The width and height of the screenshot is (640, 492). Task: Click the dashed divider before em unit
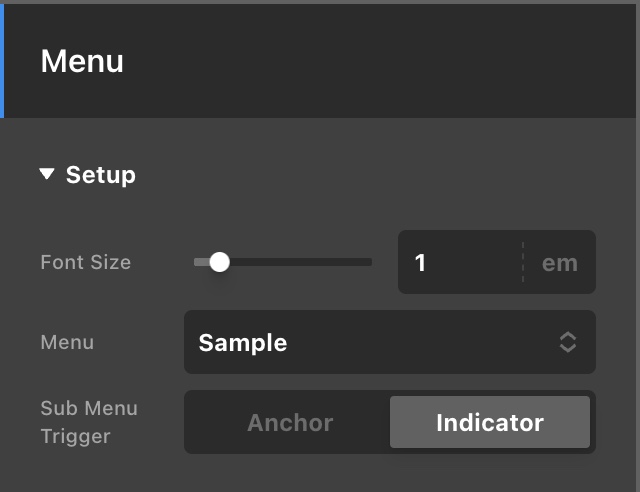point(523,262)
